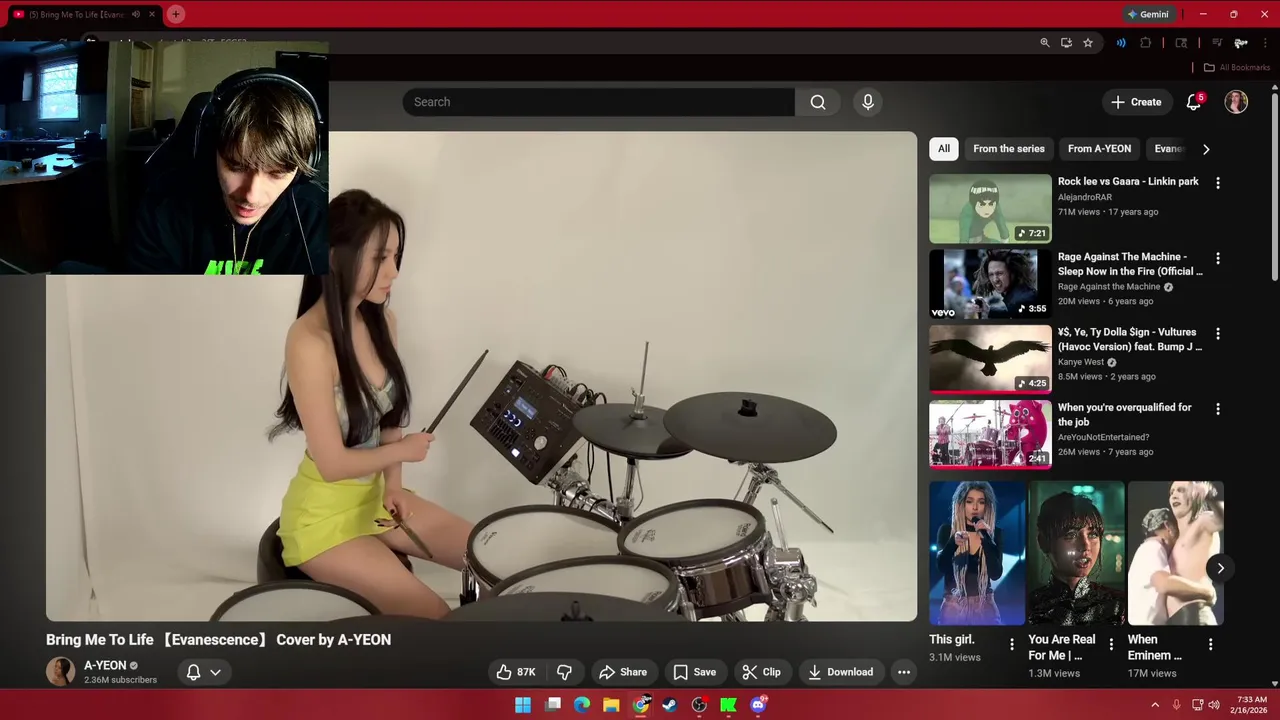Open 'You Are Real For Me' short
Viewport: 1280px width, 720px height.
coord(1076,553)
